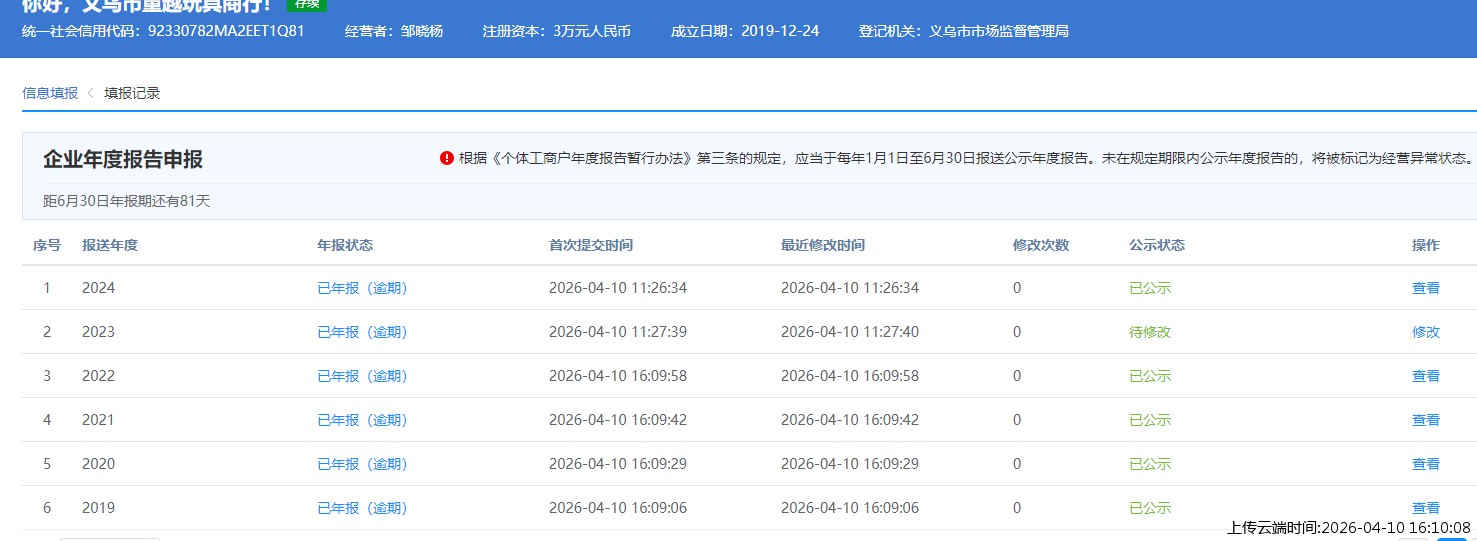
Task: Click 查看 in the 2020 row
Action: point(1425,464)
